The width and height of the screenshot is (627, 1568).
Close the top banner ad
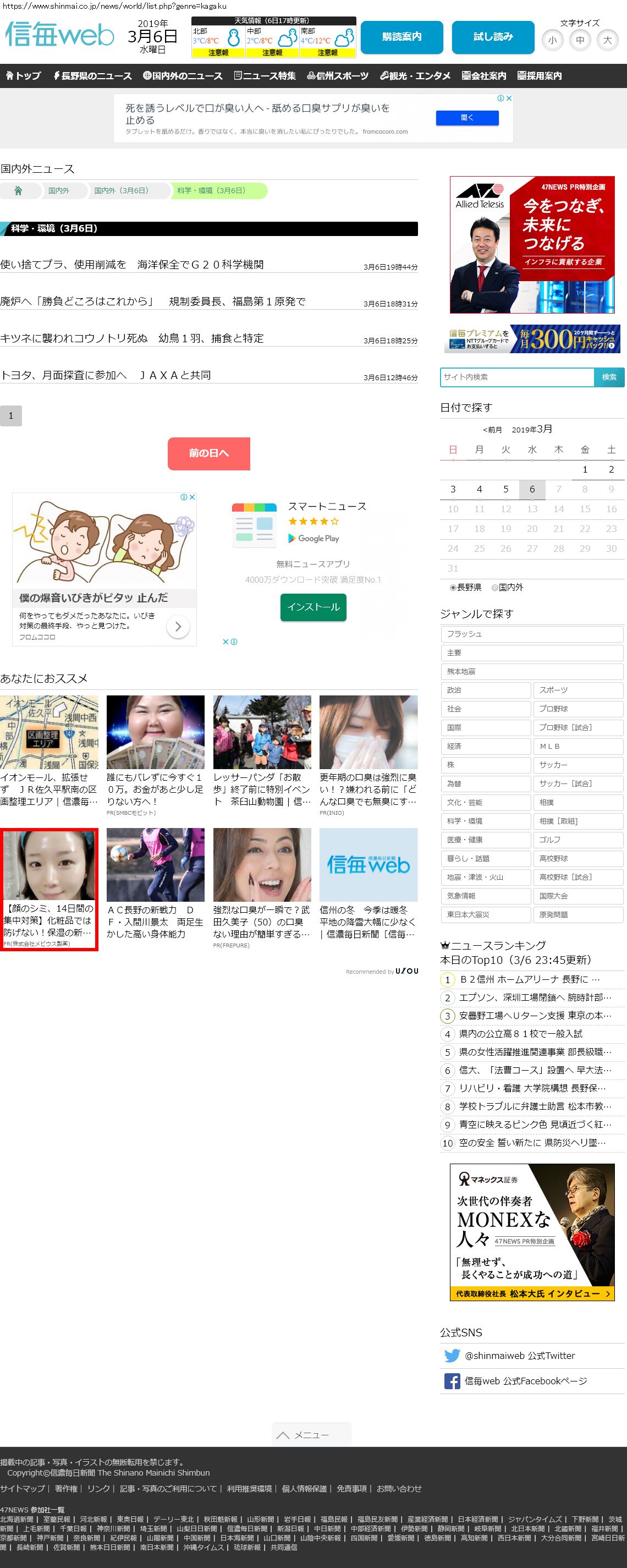tap(509, 98)
